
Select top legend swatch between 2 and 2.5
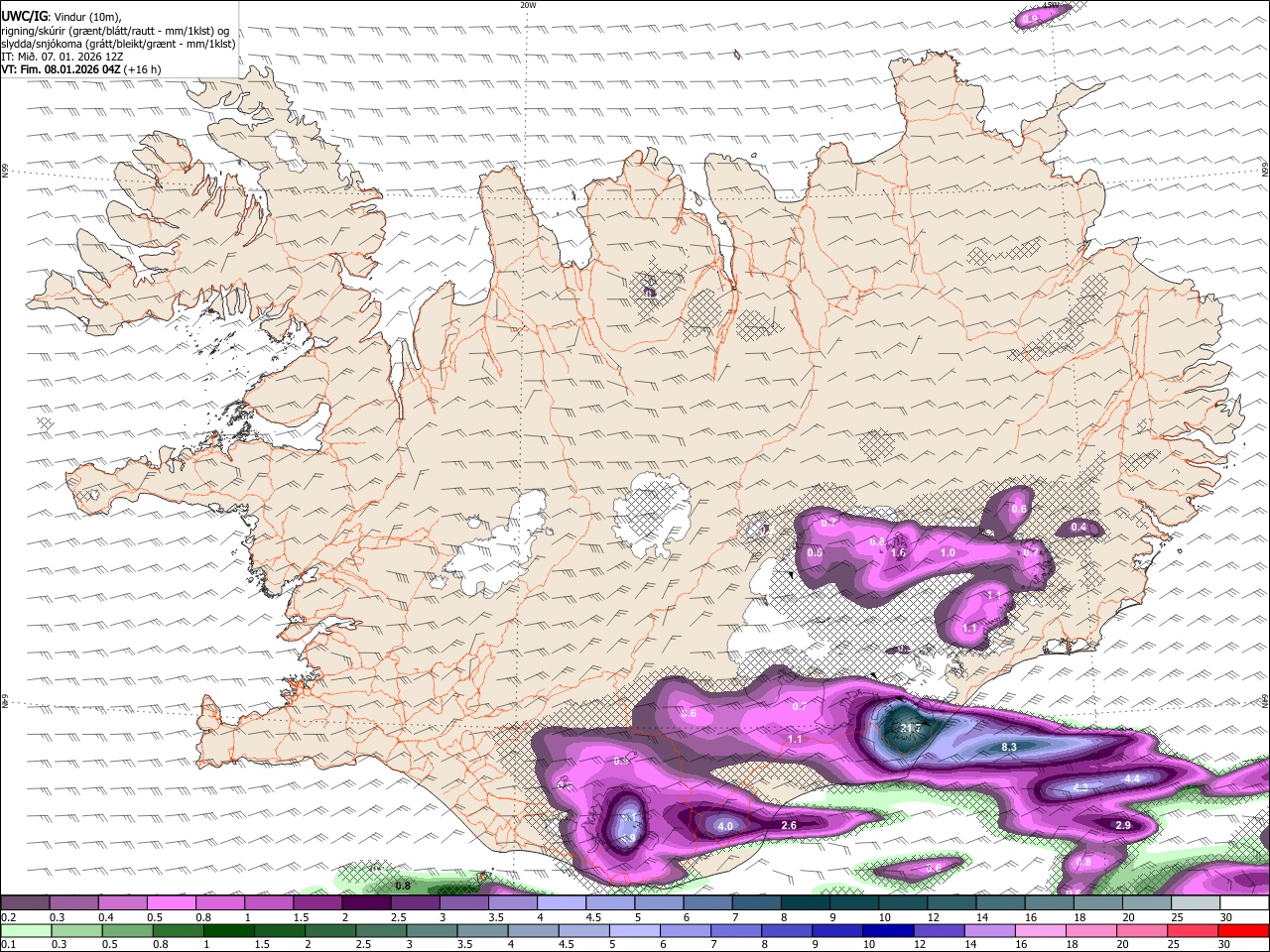(366, 903)
